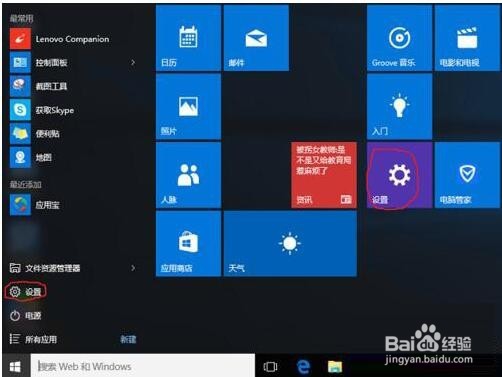Focus the 搜索 Web 和 Windows box

[x=143, y=367]
